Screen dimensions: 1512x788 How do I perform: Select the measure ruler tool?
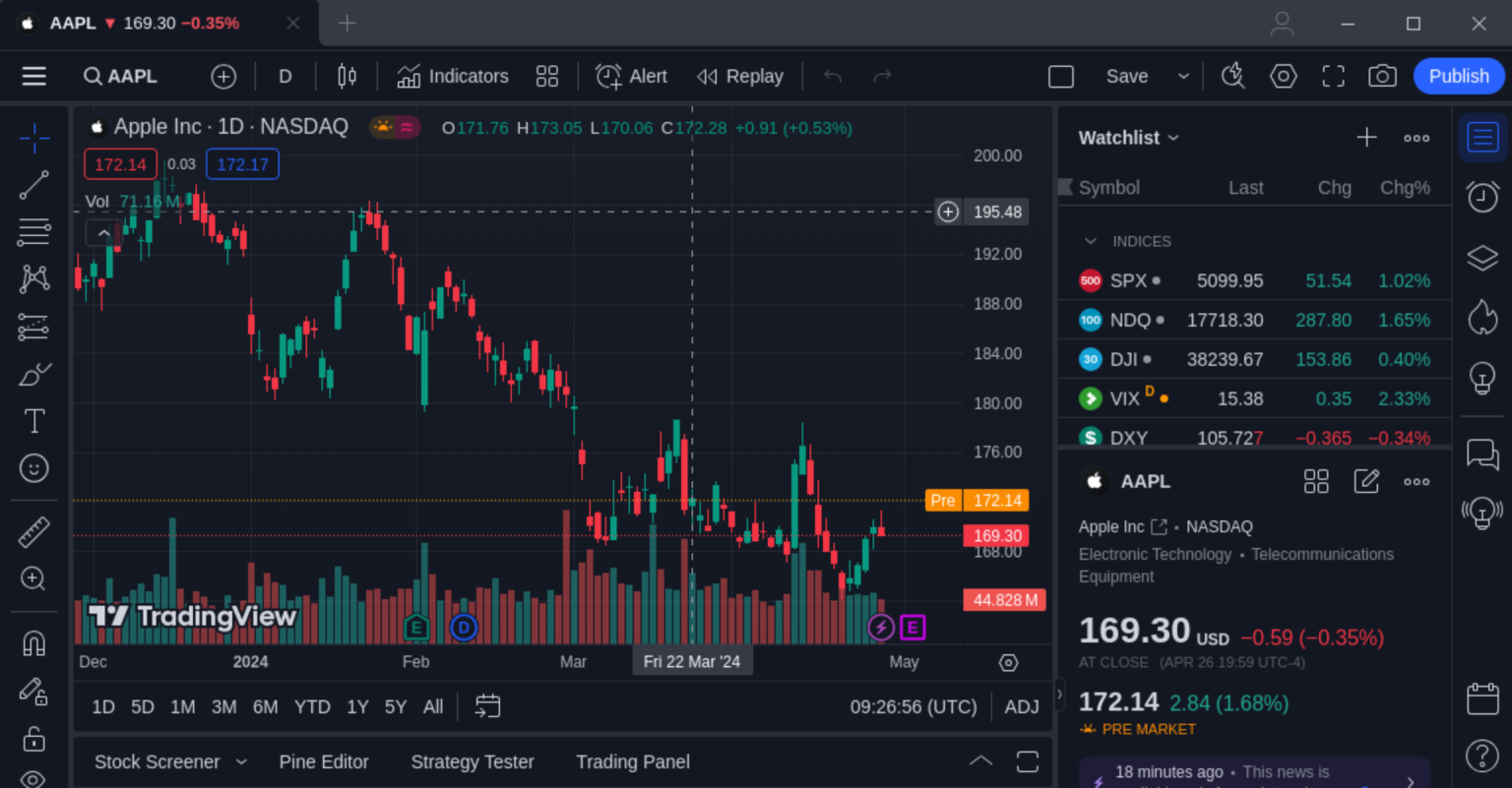point(32,531)
